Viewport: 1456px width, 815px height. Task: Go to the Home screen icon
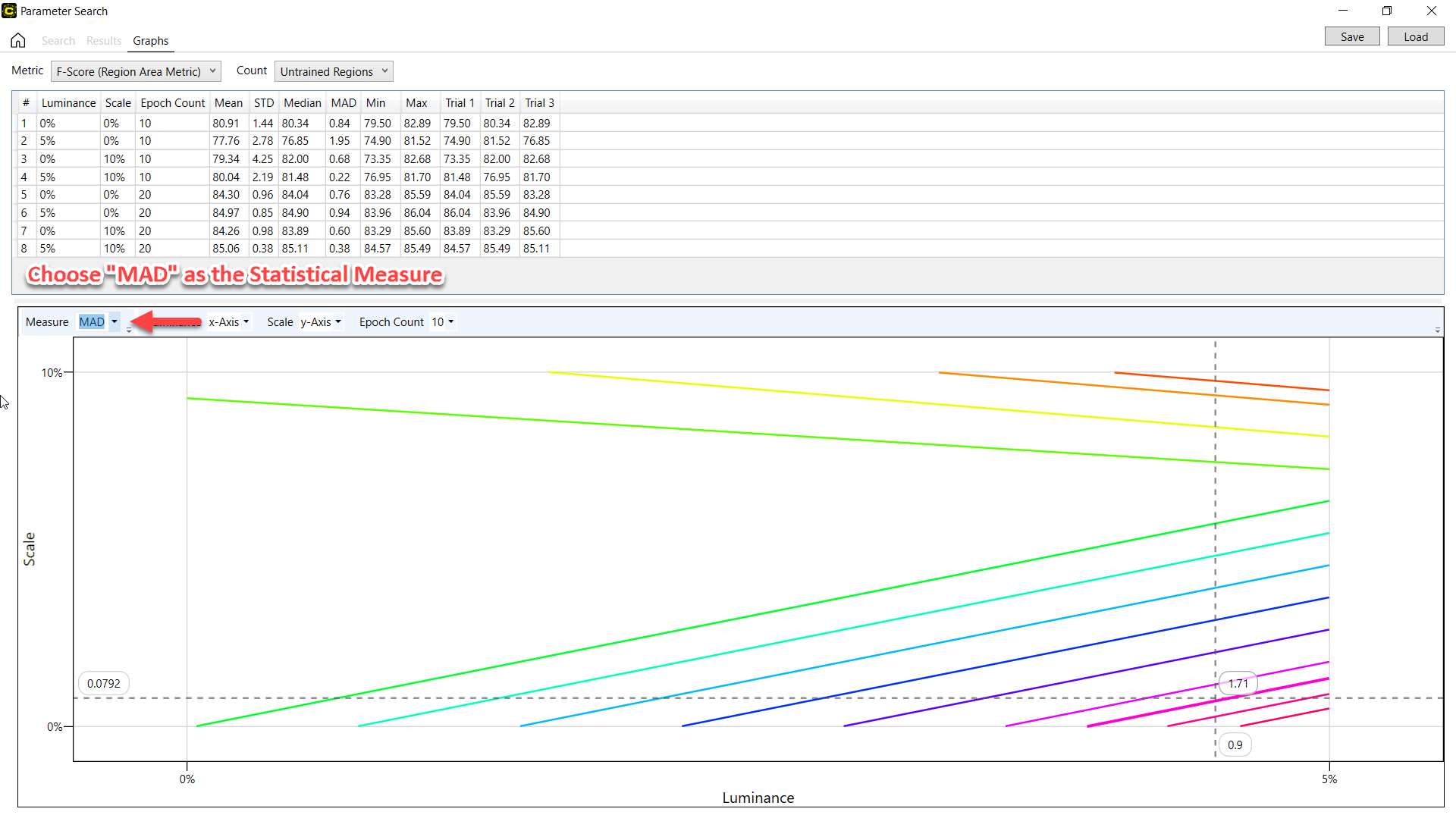coord(18,40)
